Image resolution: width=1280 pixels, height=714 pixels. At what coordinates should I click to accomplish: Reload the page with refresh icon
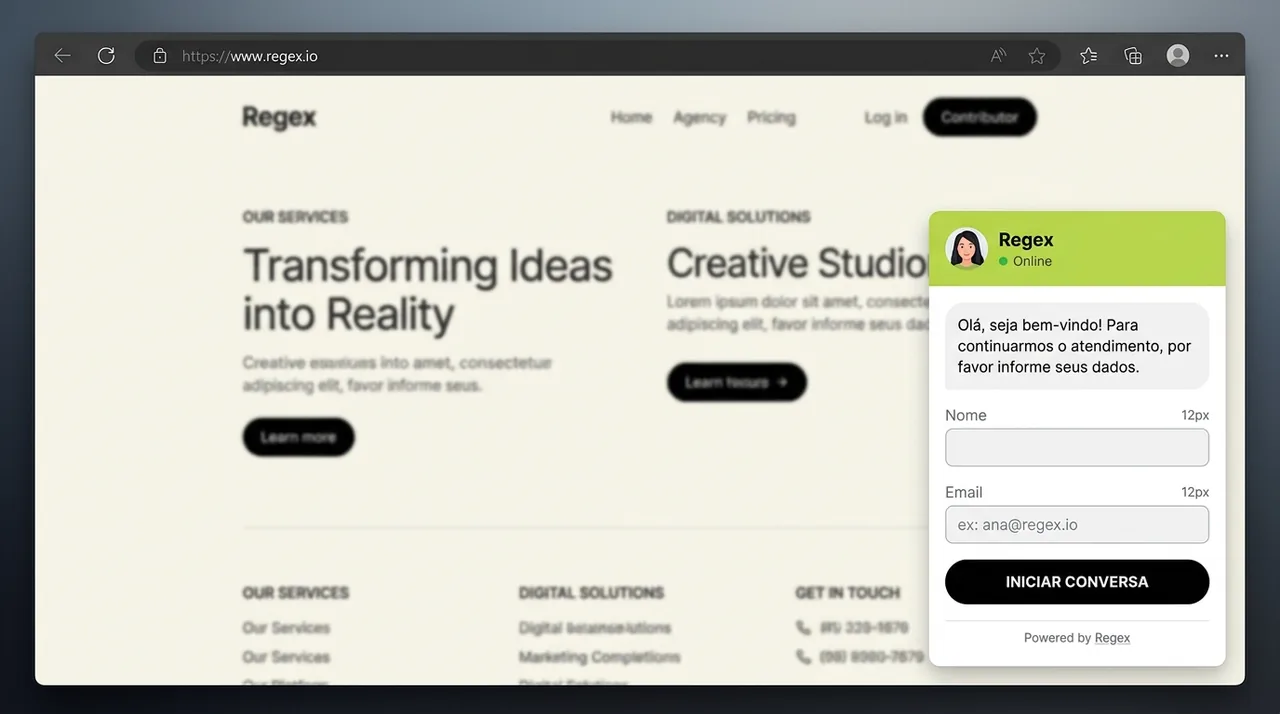coord(106,56)
